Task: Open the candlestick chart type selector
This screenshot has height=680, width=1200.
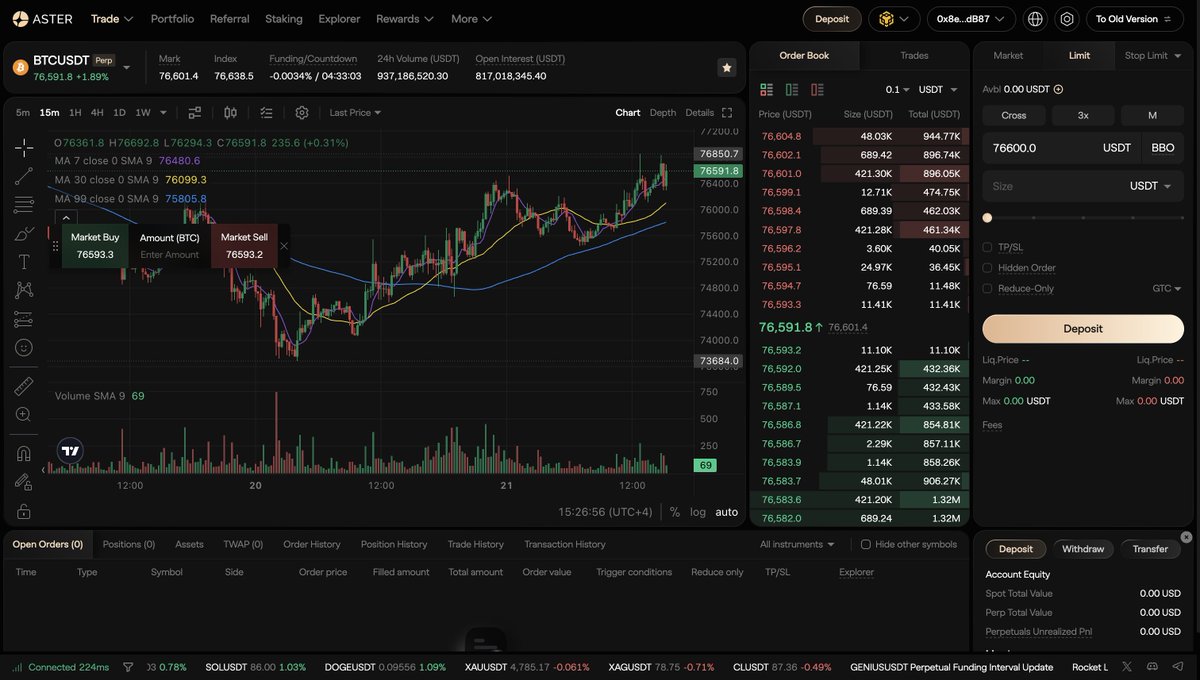Action: [x=231, y=113]
